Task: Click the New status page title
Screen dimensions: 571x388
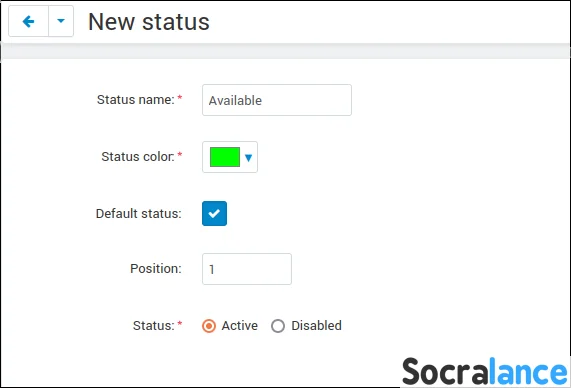Action: click(149, 22)
